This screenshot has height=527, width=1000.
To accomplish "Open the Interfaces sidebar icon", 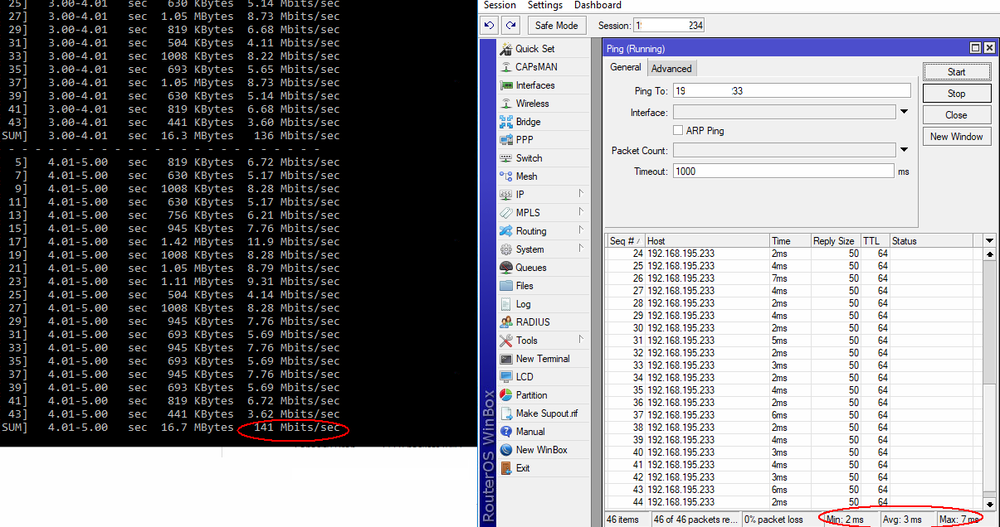I will (506, 85).
